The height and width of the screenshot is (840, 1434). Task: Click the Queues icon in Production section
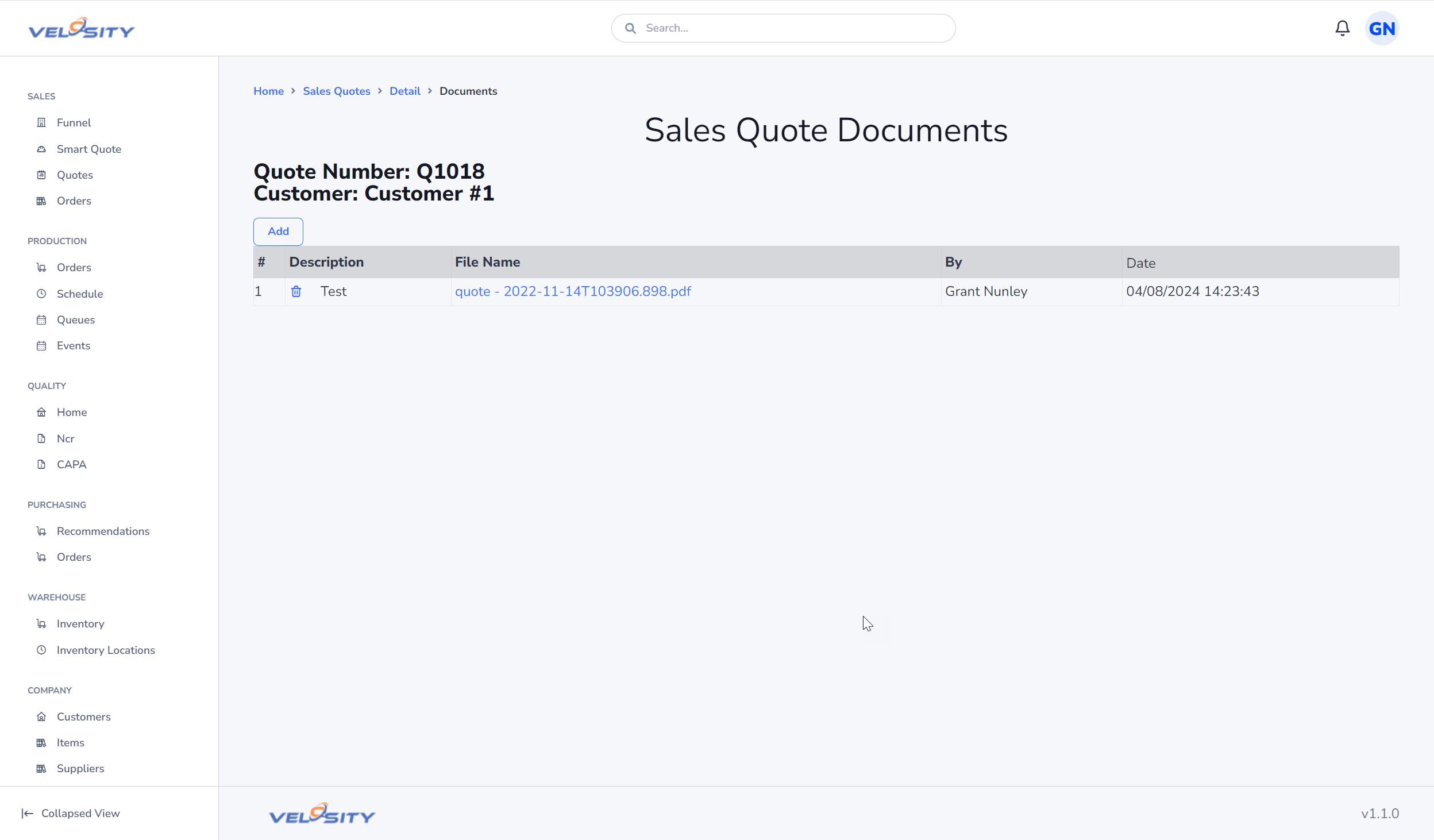point(41,319)
